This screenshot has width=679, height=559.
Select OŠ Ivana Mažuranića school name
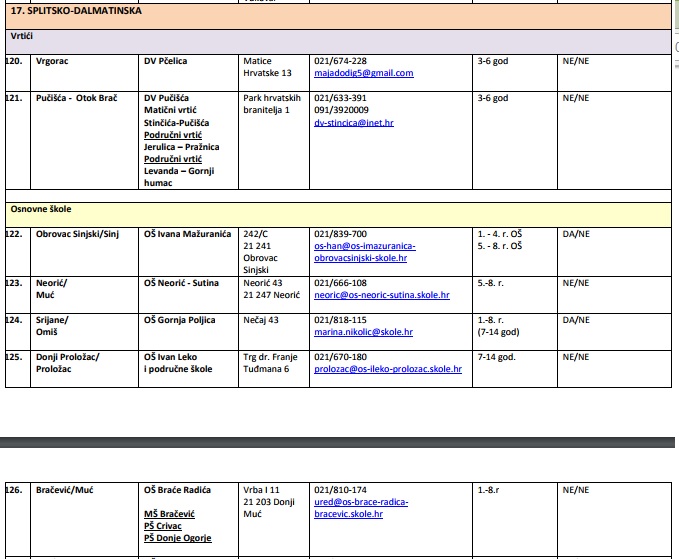click(x=188, y=234)
